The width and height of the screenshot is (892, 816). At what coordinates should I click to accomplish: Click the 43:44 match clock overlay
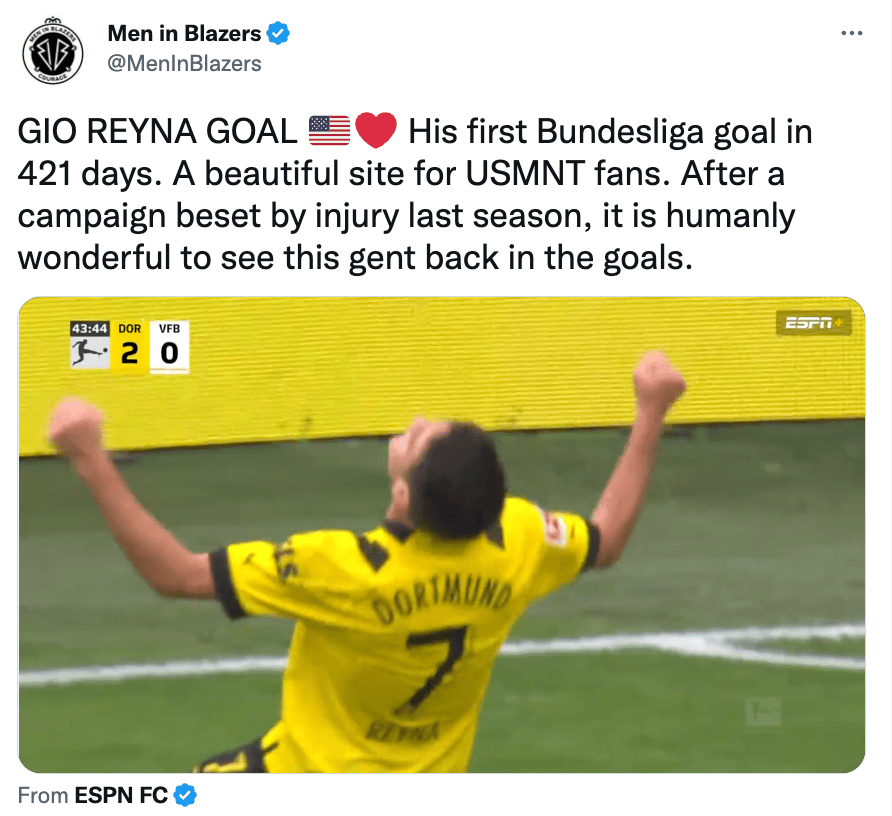(x=89, y=328)
